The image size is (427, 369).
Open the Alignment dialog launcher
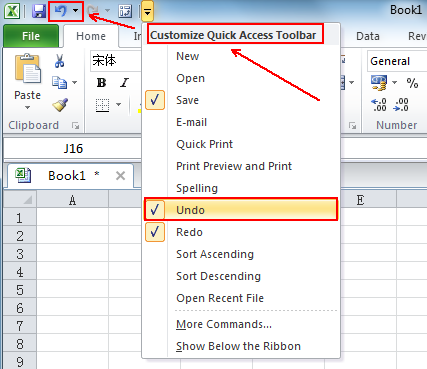pos(352,125)
